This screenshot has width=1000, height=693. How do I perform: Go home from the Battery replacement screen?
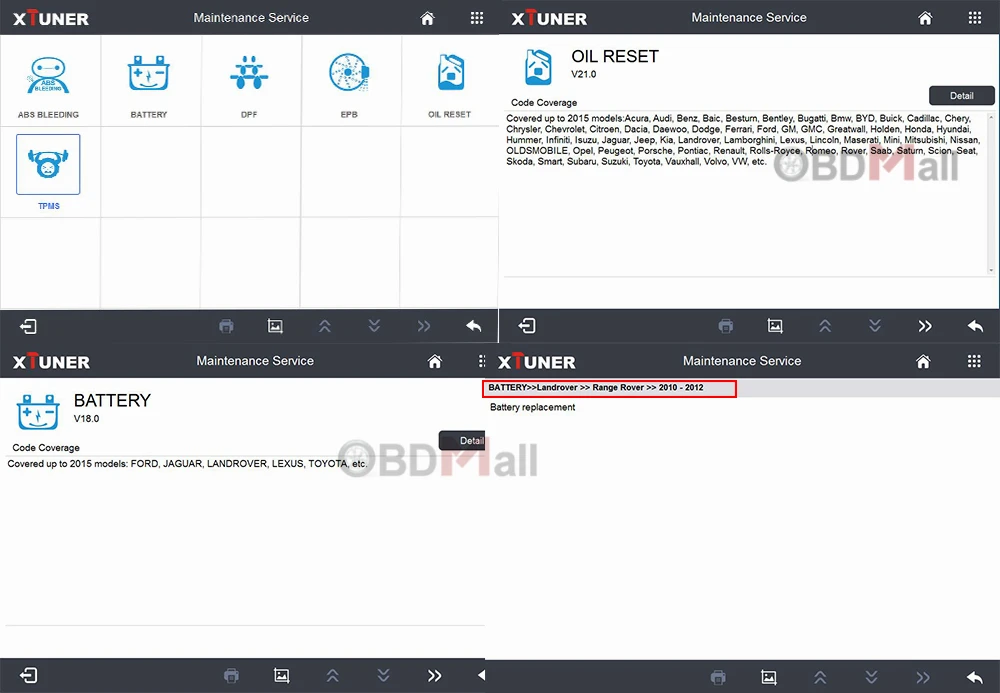click(923, 362)
